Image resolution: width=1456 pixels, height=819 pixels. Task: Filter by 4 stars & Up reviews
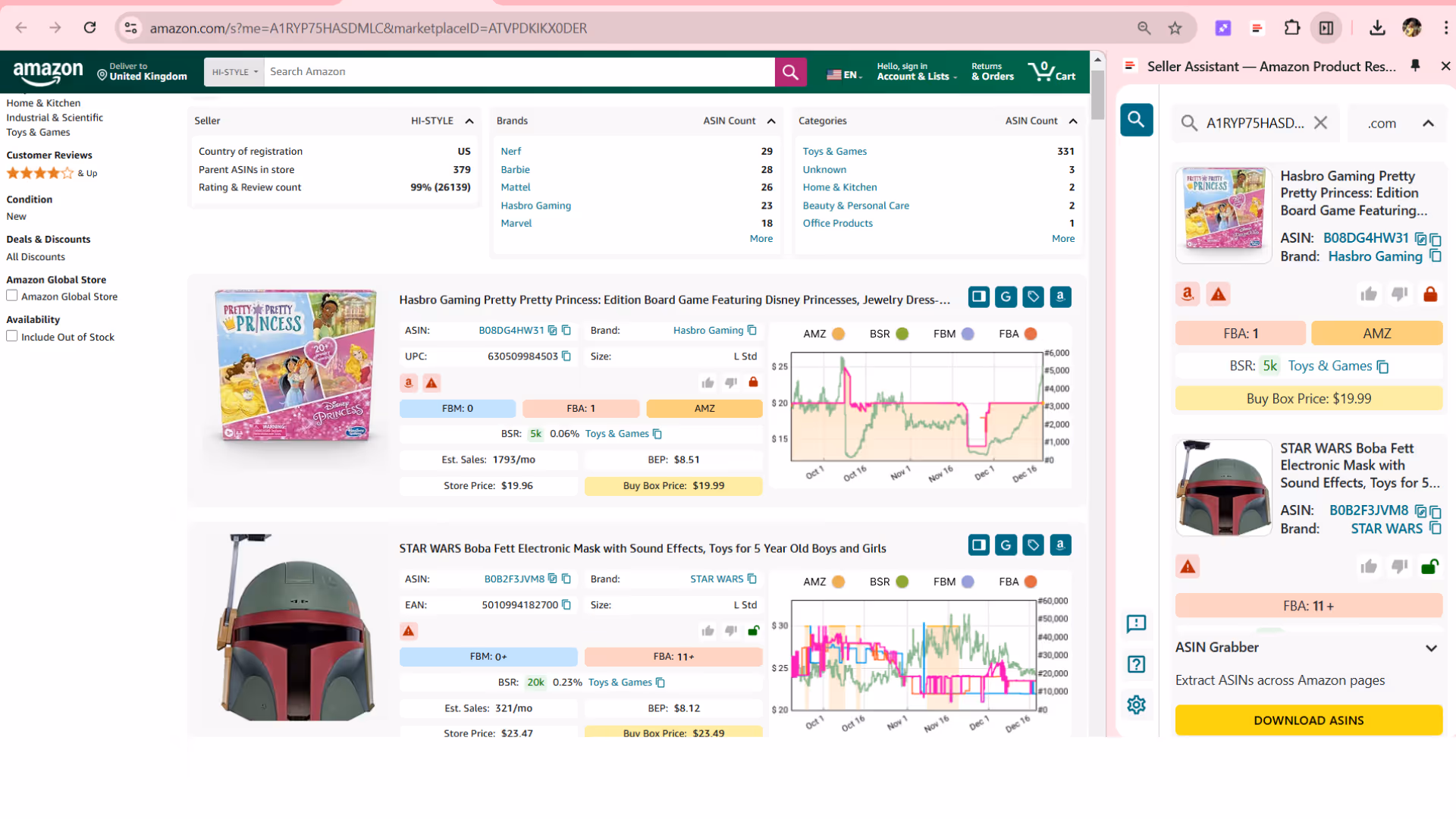click(52, 173)
